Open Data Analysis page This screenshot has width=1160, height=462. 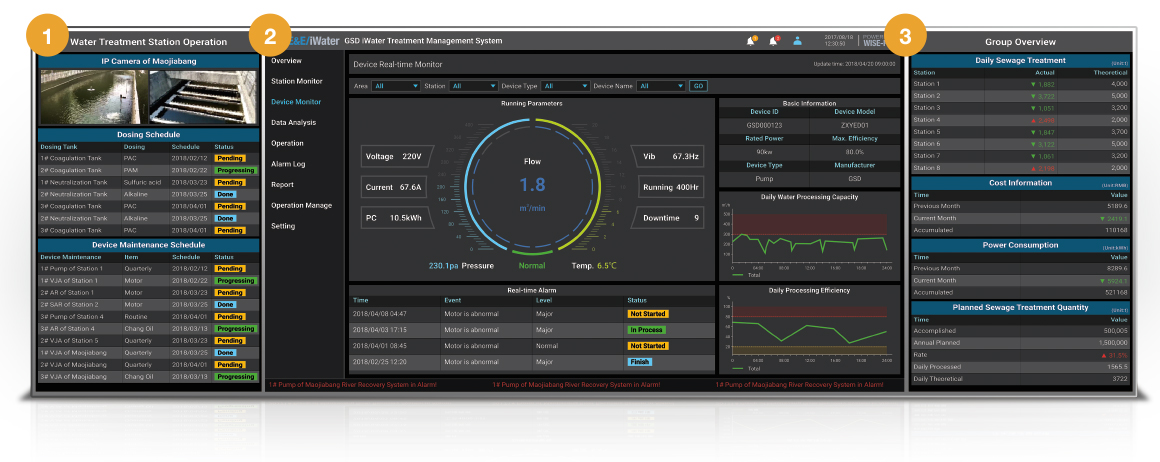pyautogui.click(x=294, y=122)
